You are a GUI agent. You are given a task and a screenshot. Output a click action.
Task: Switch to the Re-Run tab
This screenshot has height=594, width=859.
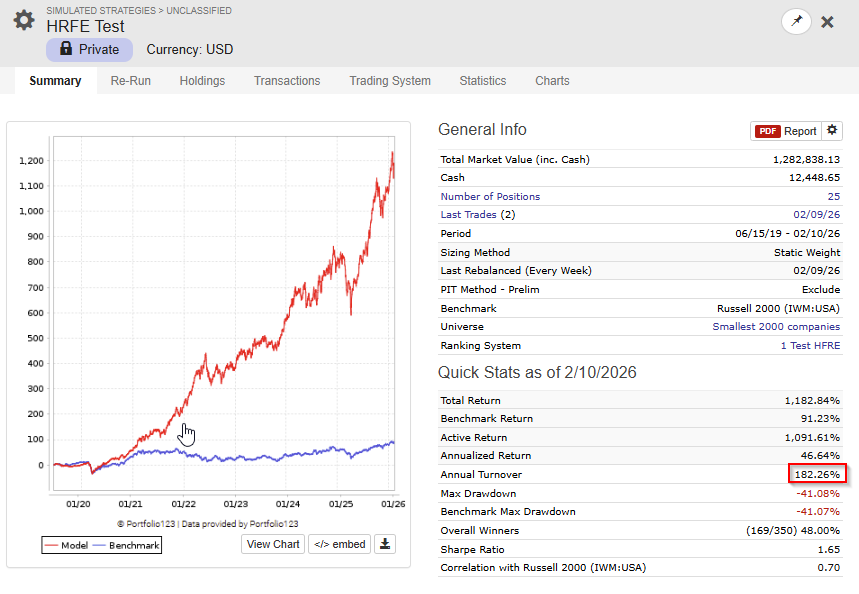(131, 81)
